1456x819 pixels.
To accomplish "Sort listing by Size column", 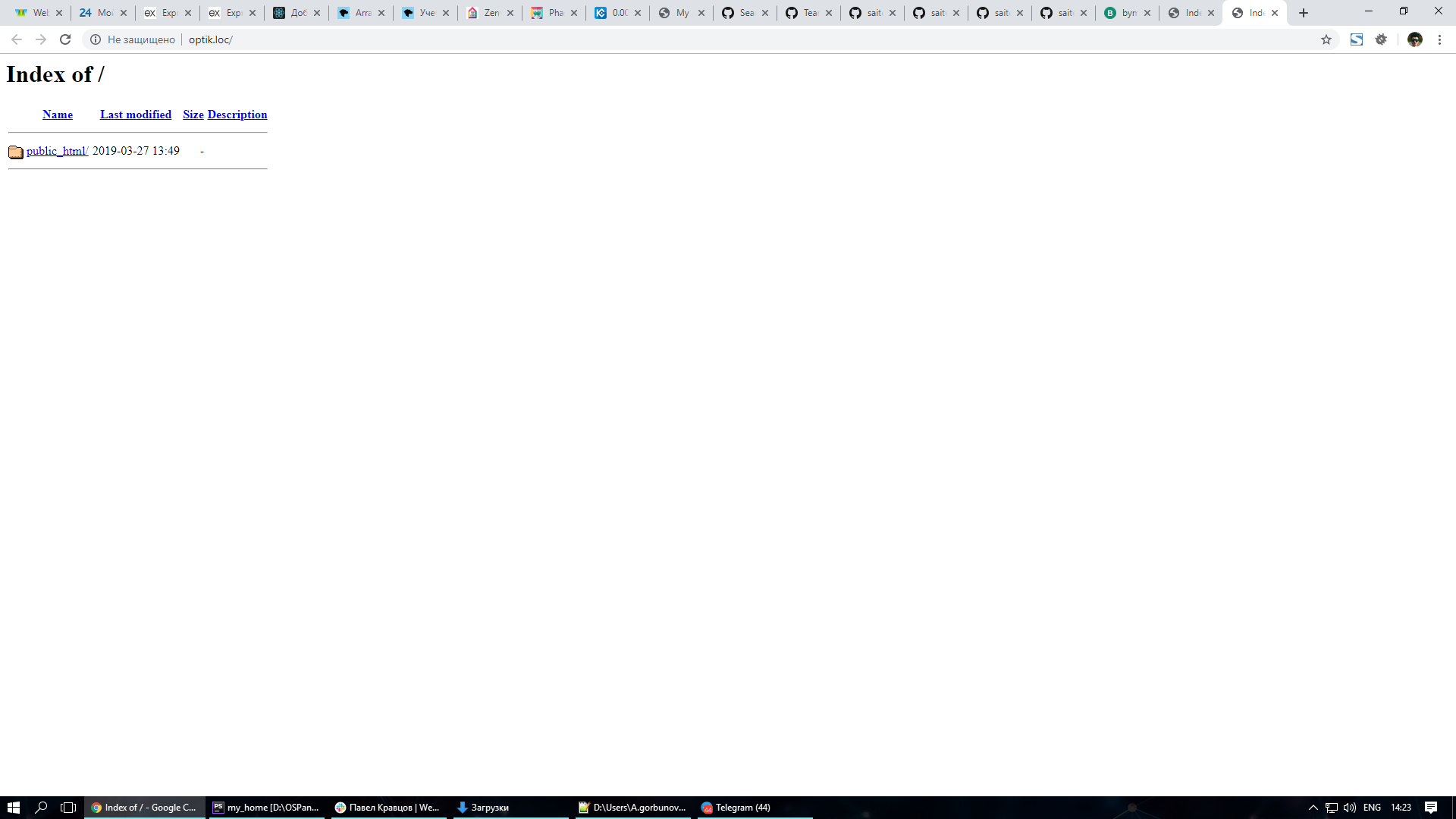I will tap(193, 115).
